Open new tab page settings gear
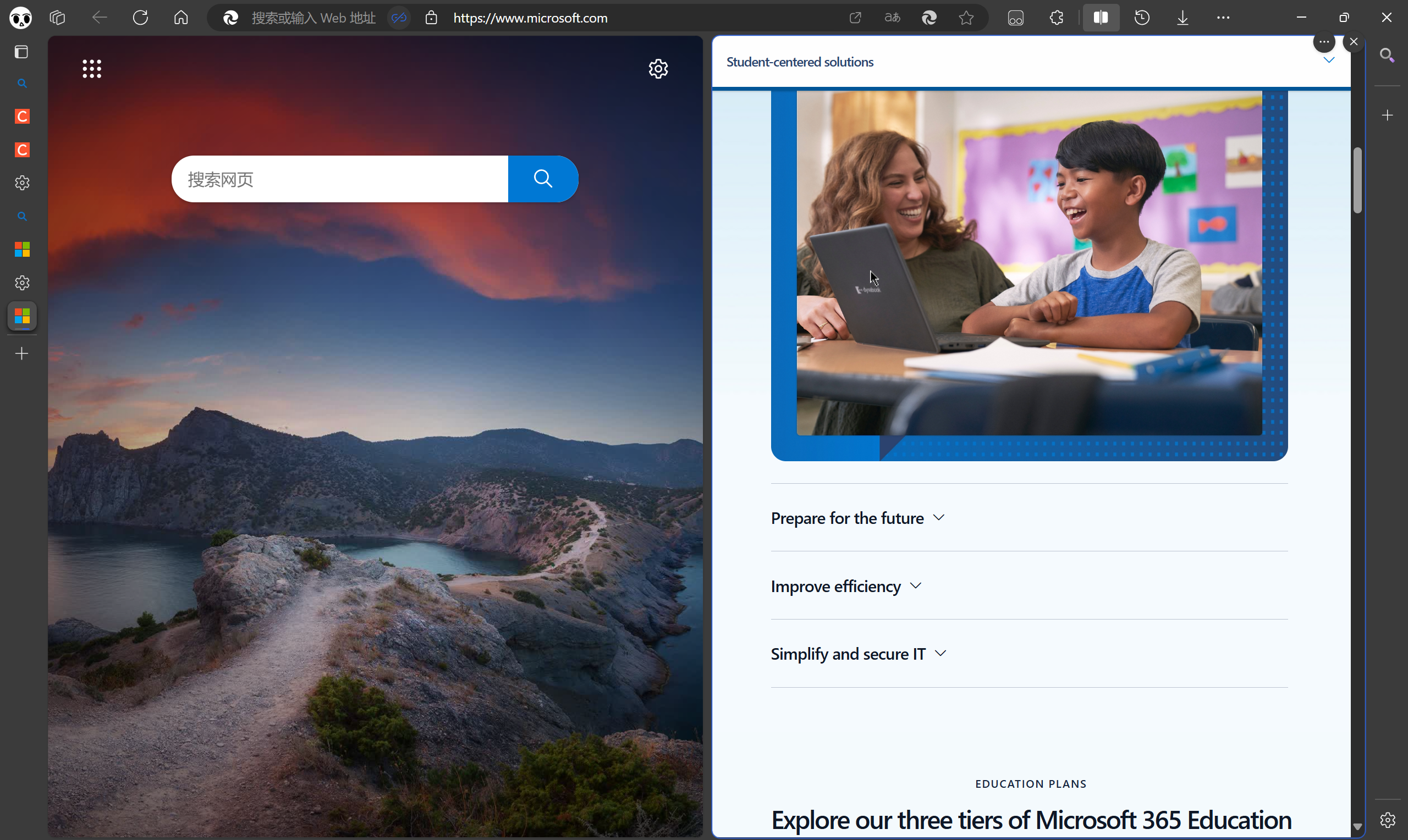This screenshot has width=1408, height=840. tap(658, 69)
